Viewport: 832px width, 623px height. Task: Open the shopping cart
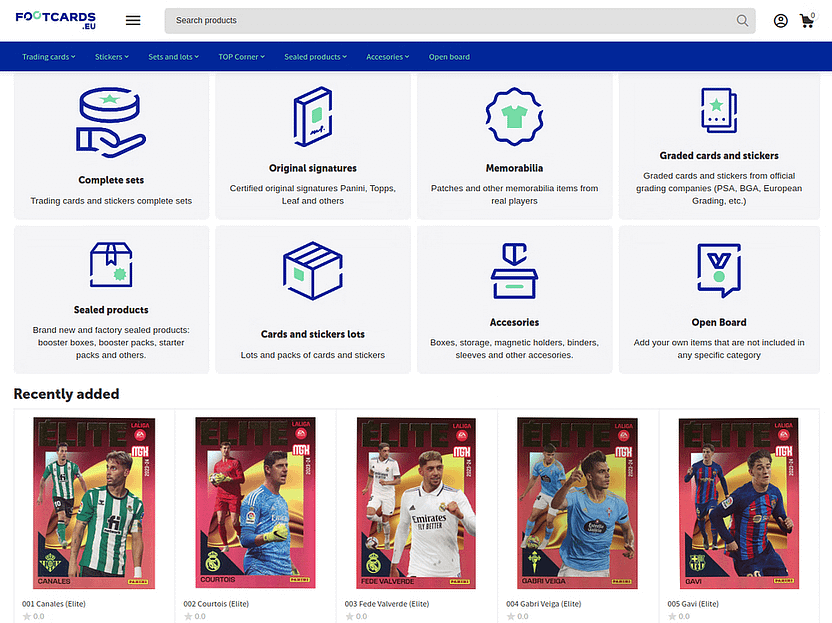[x=806, y=21]
